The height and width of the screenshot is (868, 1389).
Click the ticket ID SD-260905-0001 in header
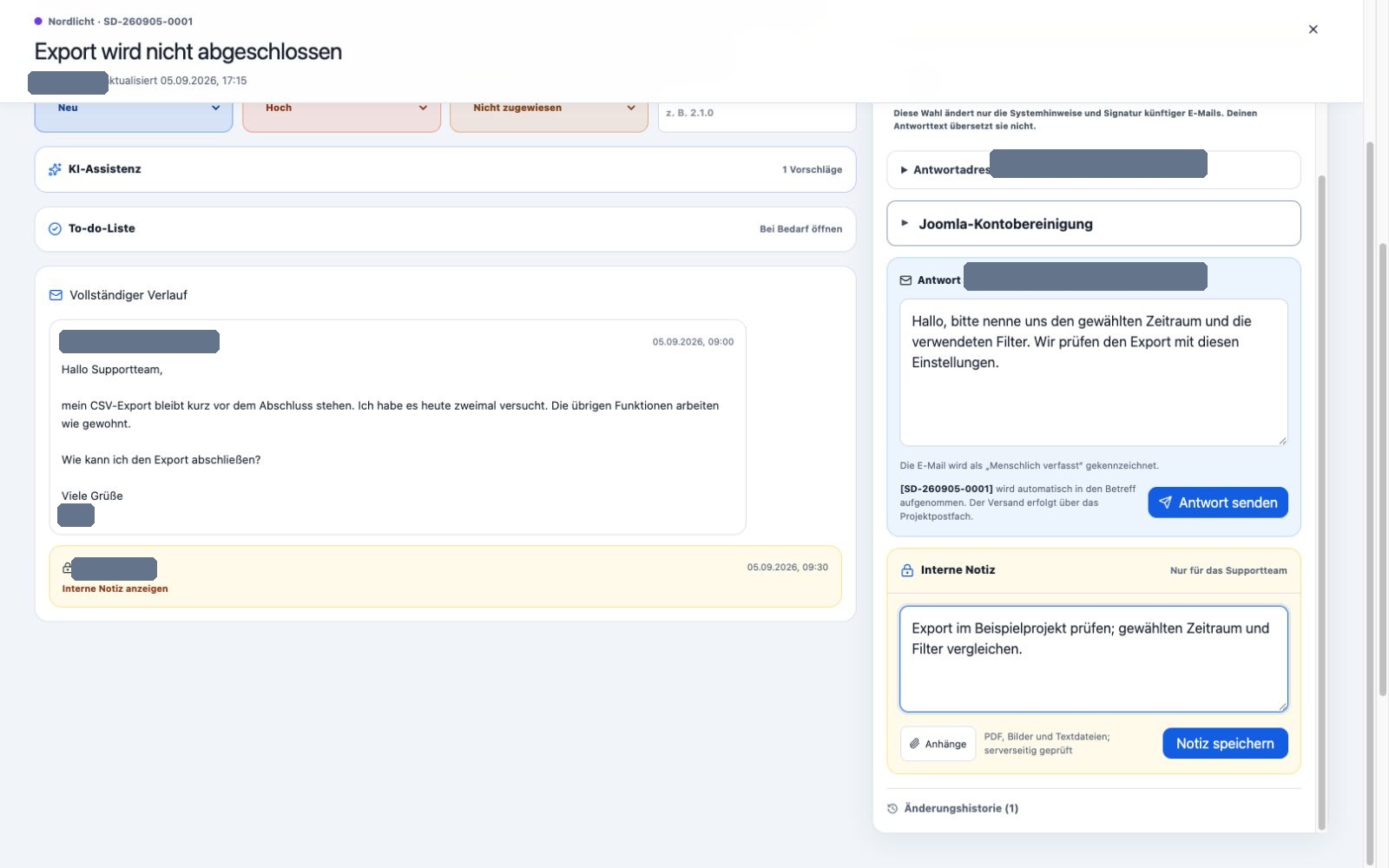[x=148, y=21]
